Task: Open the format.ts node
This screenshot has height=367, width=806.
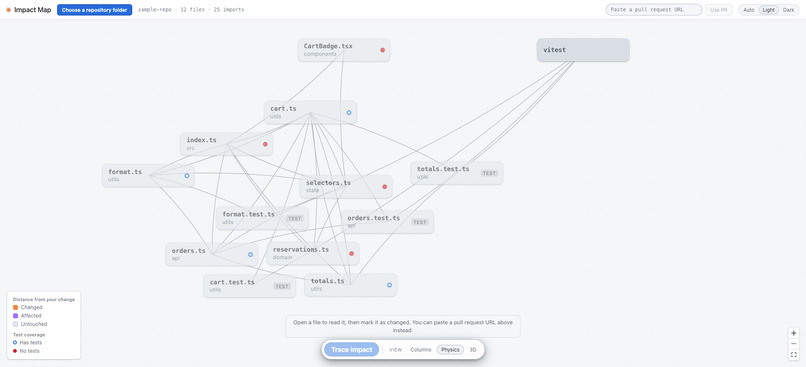Action: click(148, 176)
